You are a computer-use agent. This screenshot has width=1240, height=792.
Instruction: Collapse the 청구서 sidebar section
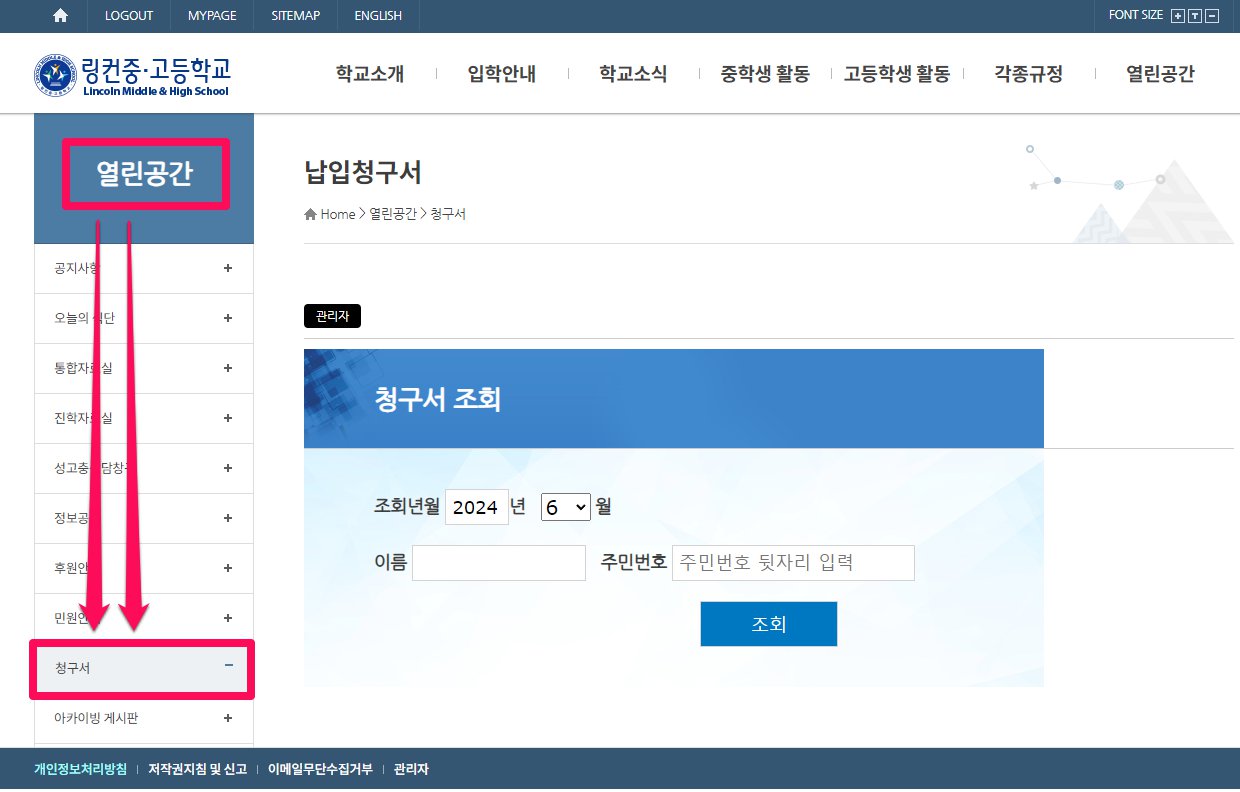click(x=228, y=665)
